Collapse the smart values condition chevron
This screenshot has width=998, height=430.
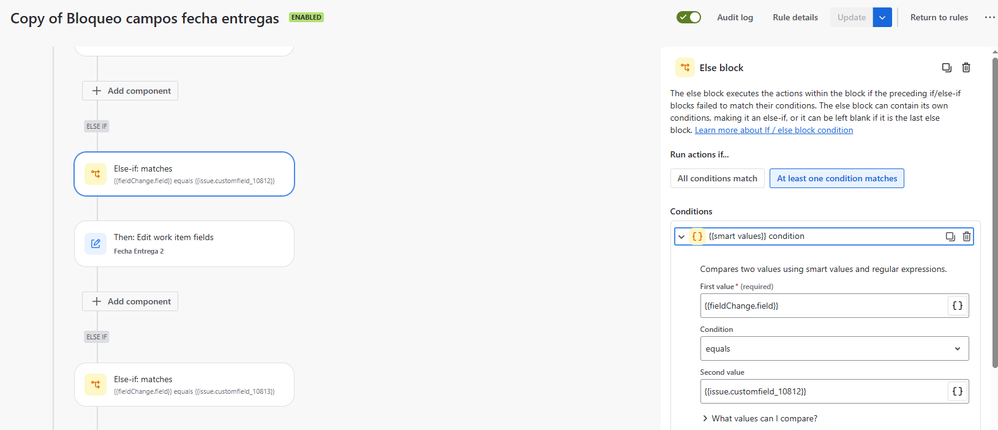click(x=682, y=236)
